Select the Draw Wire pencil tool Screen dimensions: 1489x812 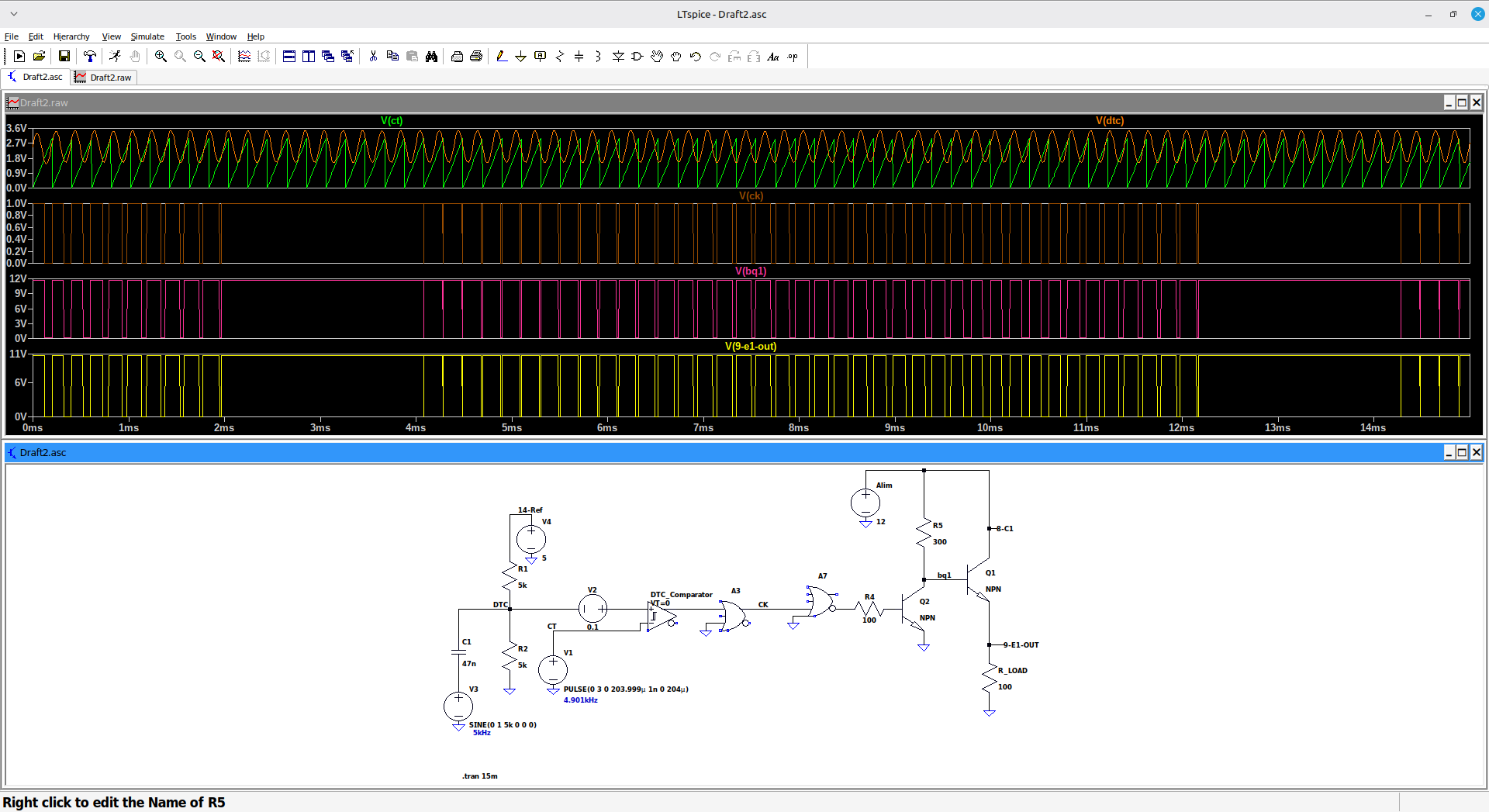502,57
